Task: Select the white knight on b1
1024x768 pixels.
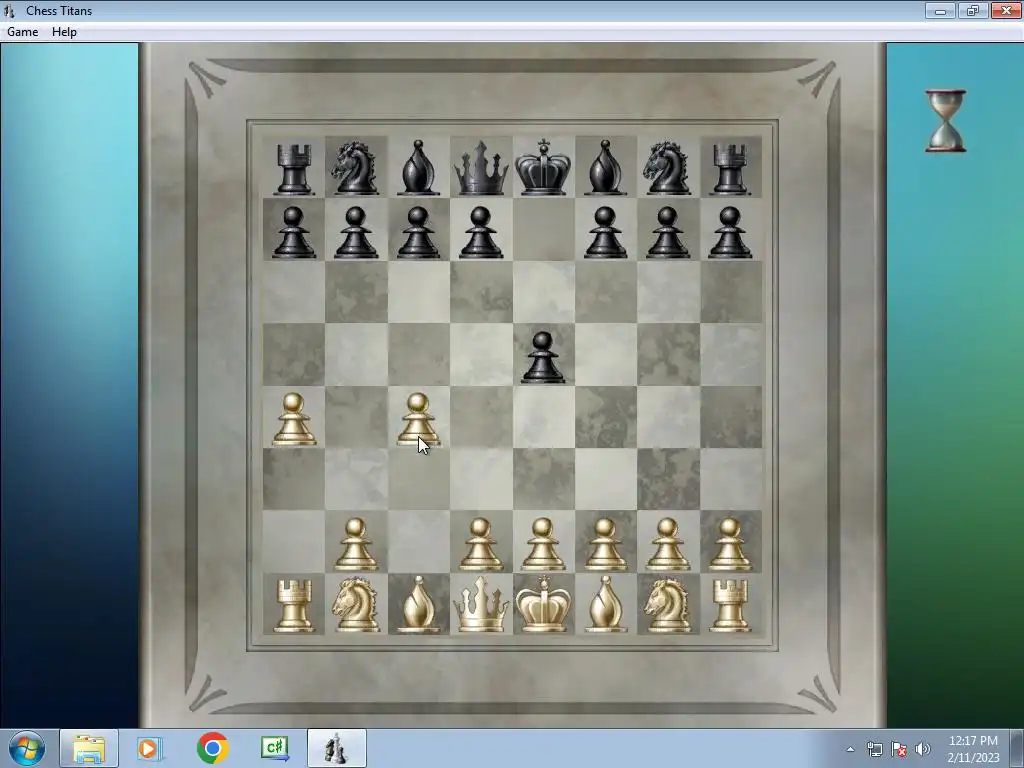Action: (355, 605)
